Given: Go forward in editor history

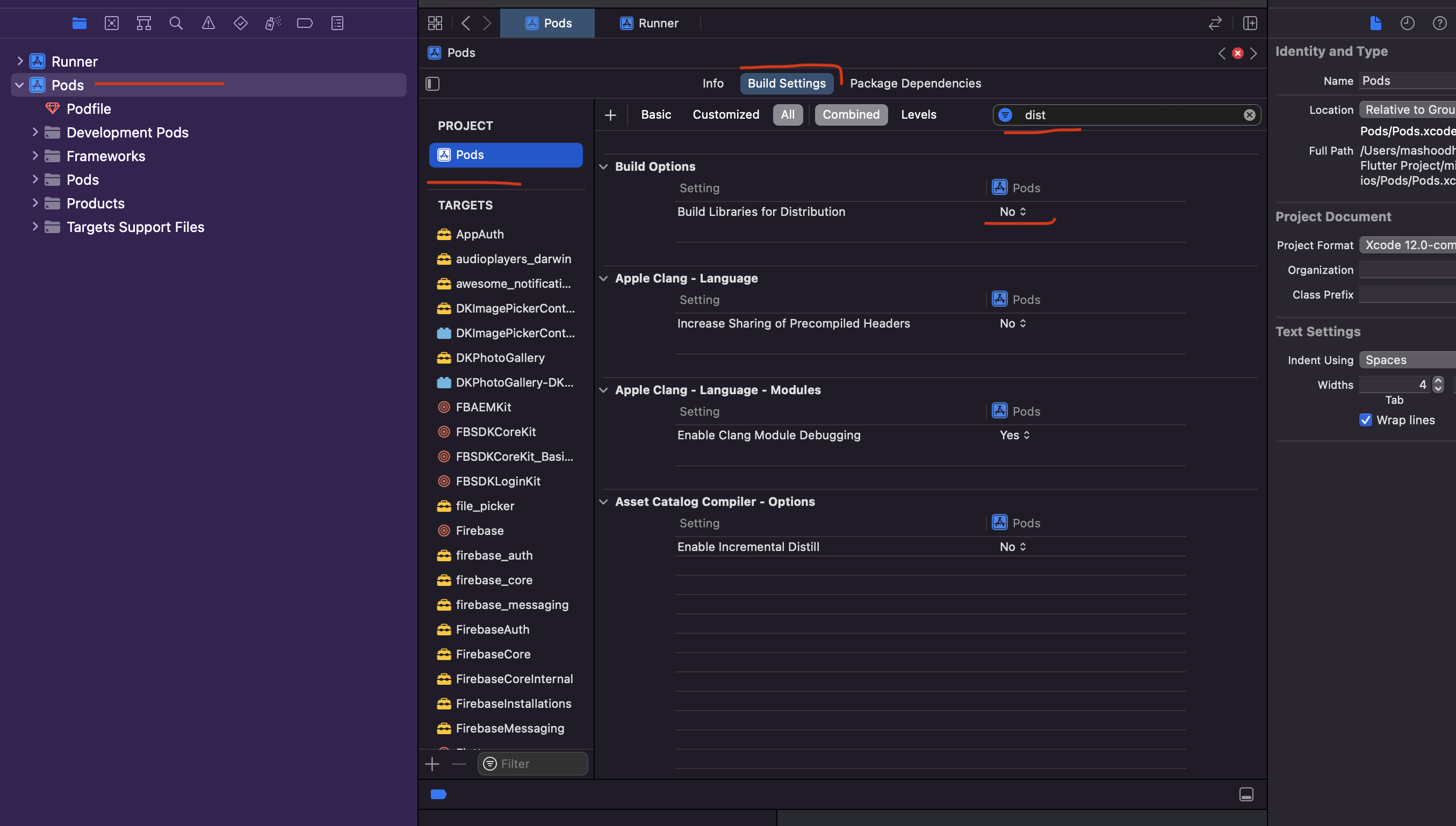Looking at the screenshot, I should [487, 23].
